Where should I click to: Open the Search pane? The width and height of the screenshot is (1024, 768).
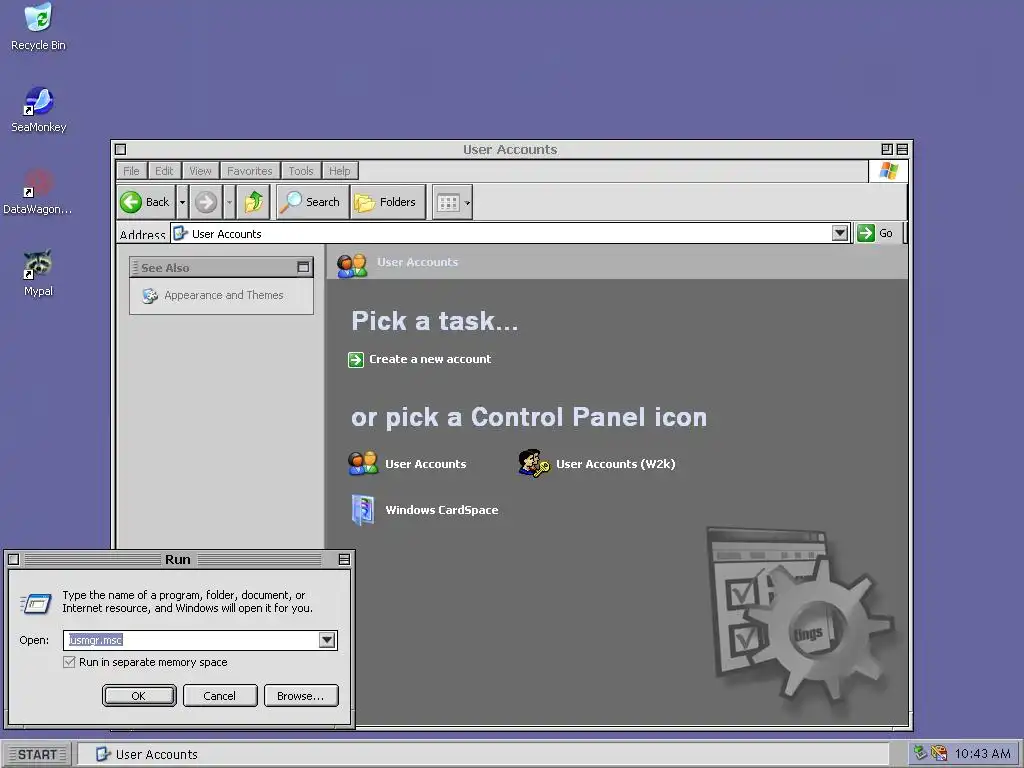[x=312, y=202]
